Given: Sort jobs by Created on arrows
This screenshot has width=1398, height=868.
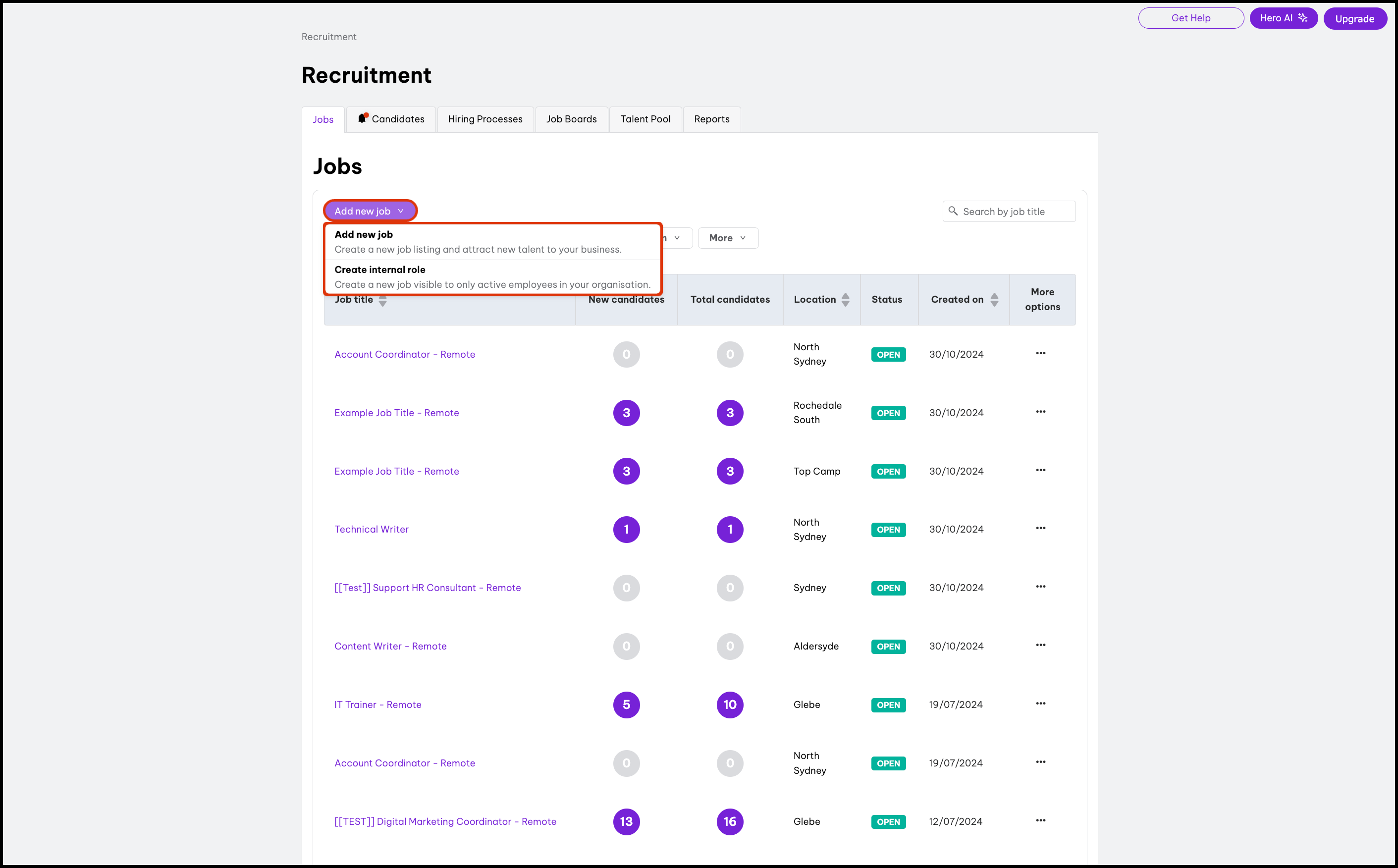Looking at the screenshot, I should [x=995, y=300].
